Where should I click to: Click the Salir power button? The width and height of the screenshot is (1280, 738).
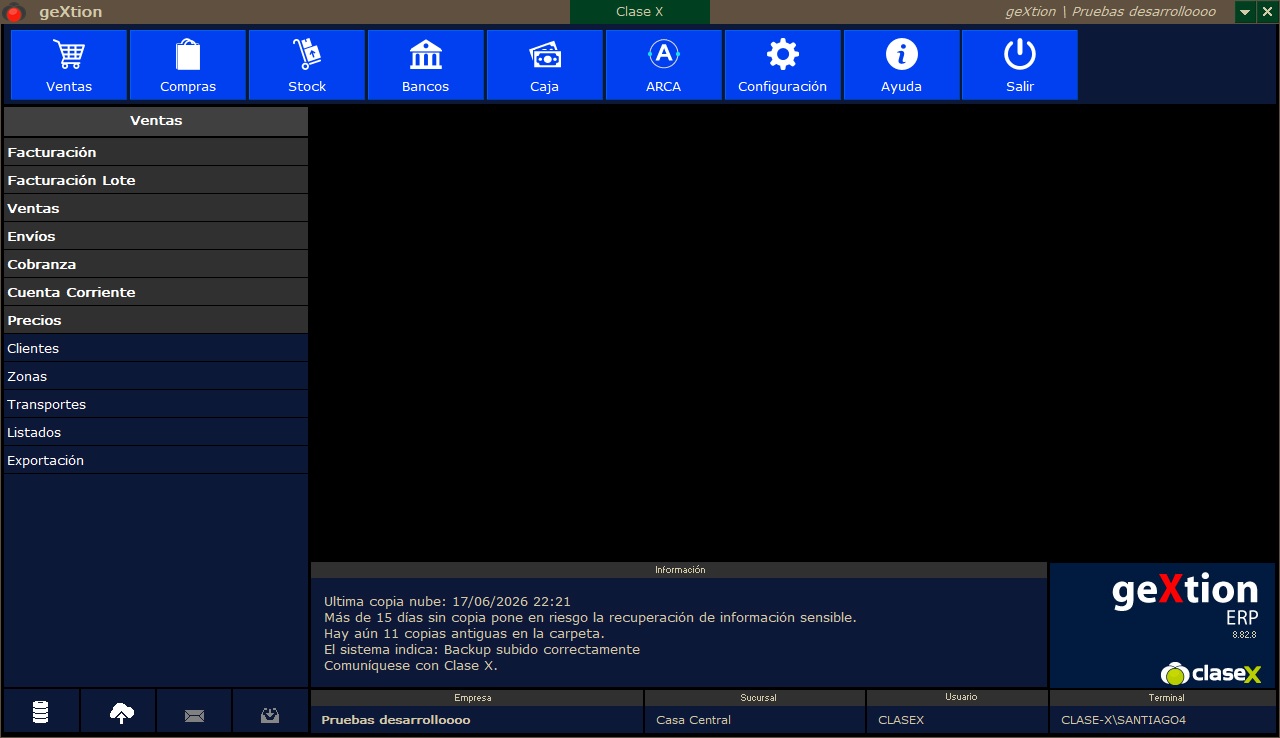pyautogui.click(x=1020, y=65)
